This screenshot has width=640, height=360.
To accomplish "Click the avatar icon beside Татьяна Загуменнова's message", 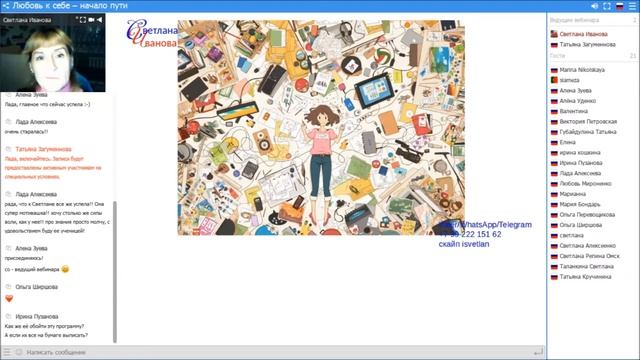I will pyautogui.click(x=8, y=149).
